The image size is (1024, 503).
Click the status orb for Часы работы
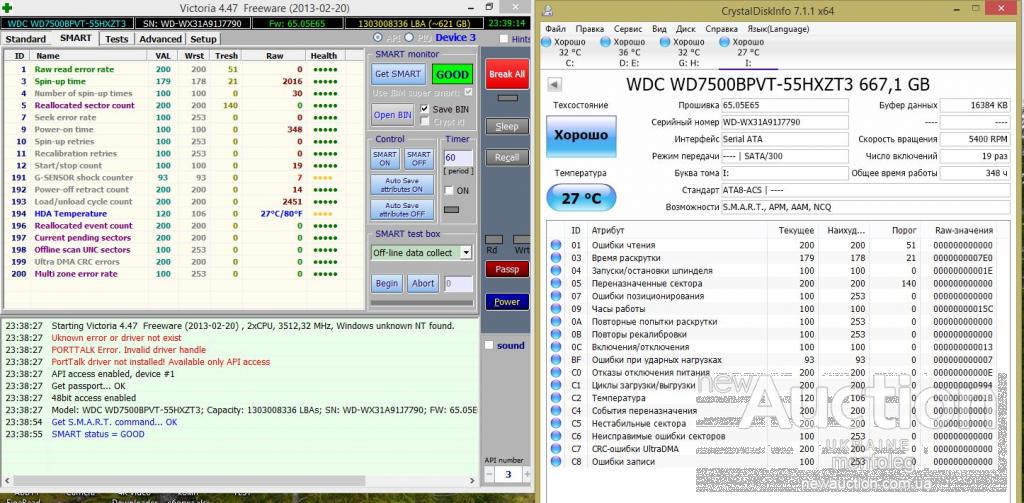(556, 309)
